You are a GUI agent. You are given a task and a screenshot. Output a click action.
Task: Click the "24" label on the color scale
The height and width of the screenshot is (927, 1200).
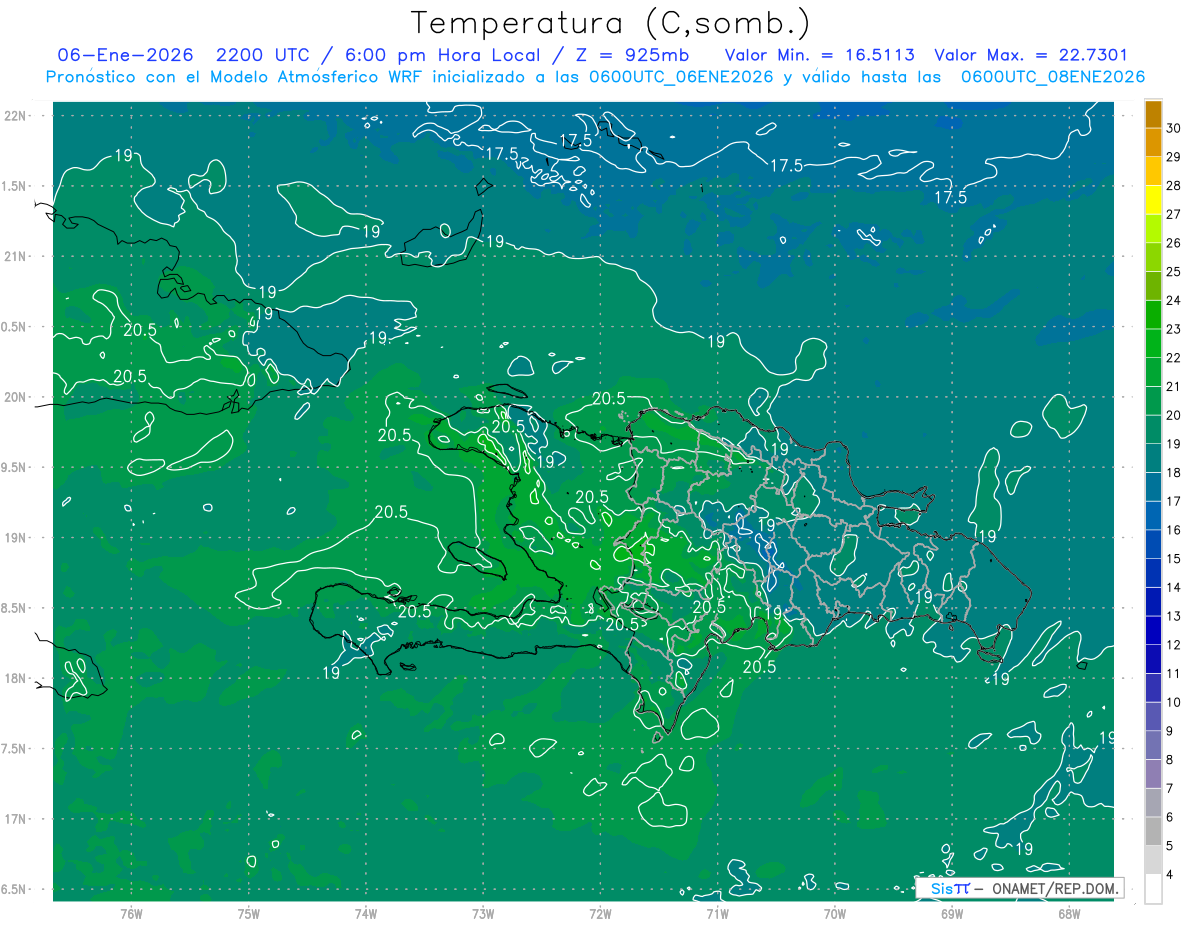[1174, 300]
